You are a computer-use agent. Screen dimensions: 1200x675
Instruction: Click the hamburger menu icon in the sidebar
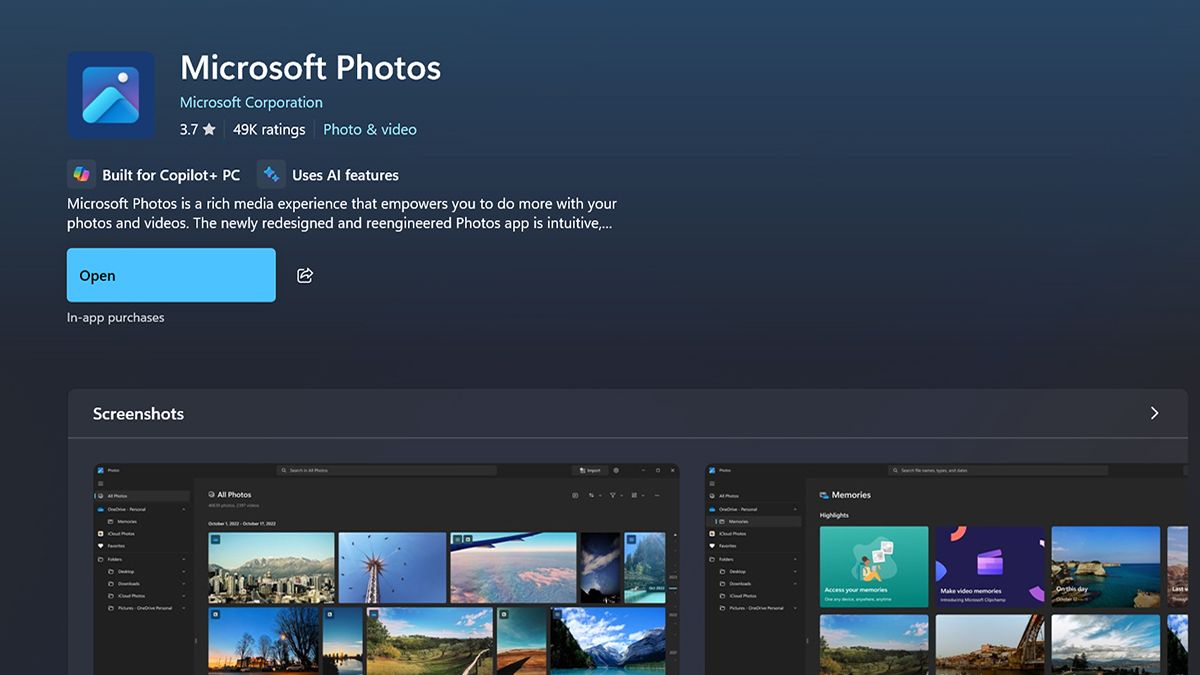(101, 483)
